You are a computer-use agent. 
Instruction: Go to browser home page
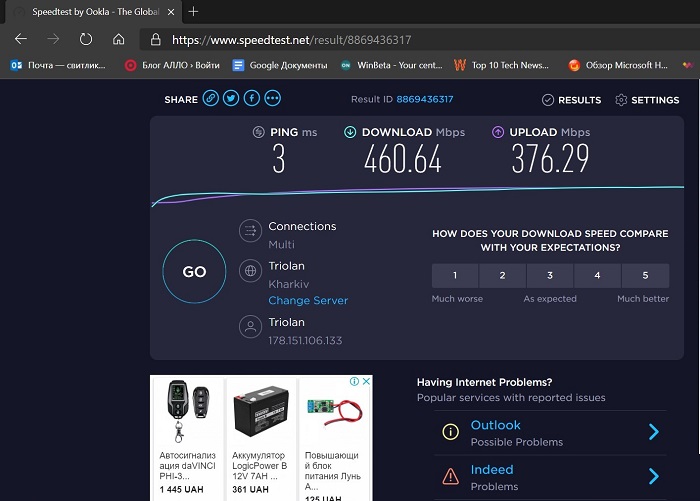point(118,39)
